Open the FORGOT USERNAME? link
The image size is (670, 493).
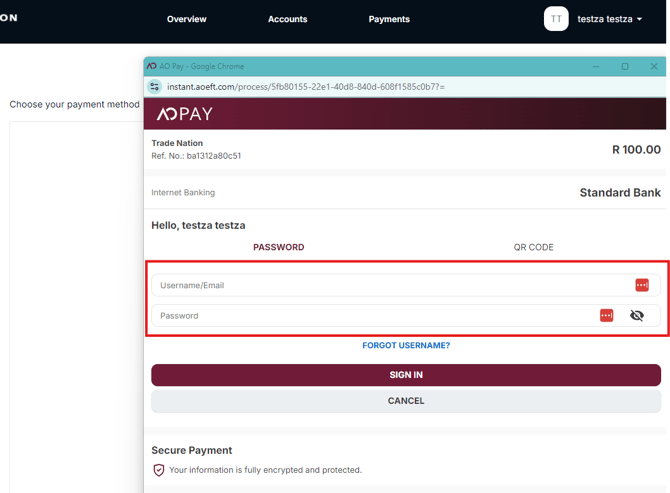click(x=406, y=345)
